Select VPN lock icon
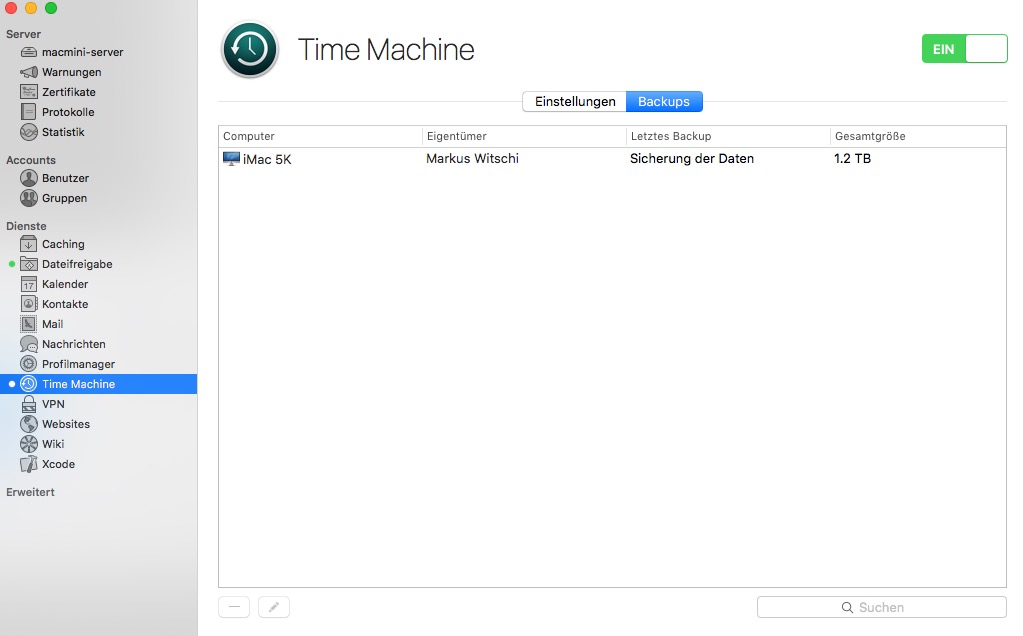1023x636 pixels. coord(29,404)
